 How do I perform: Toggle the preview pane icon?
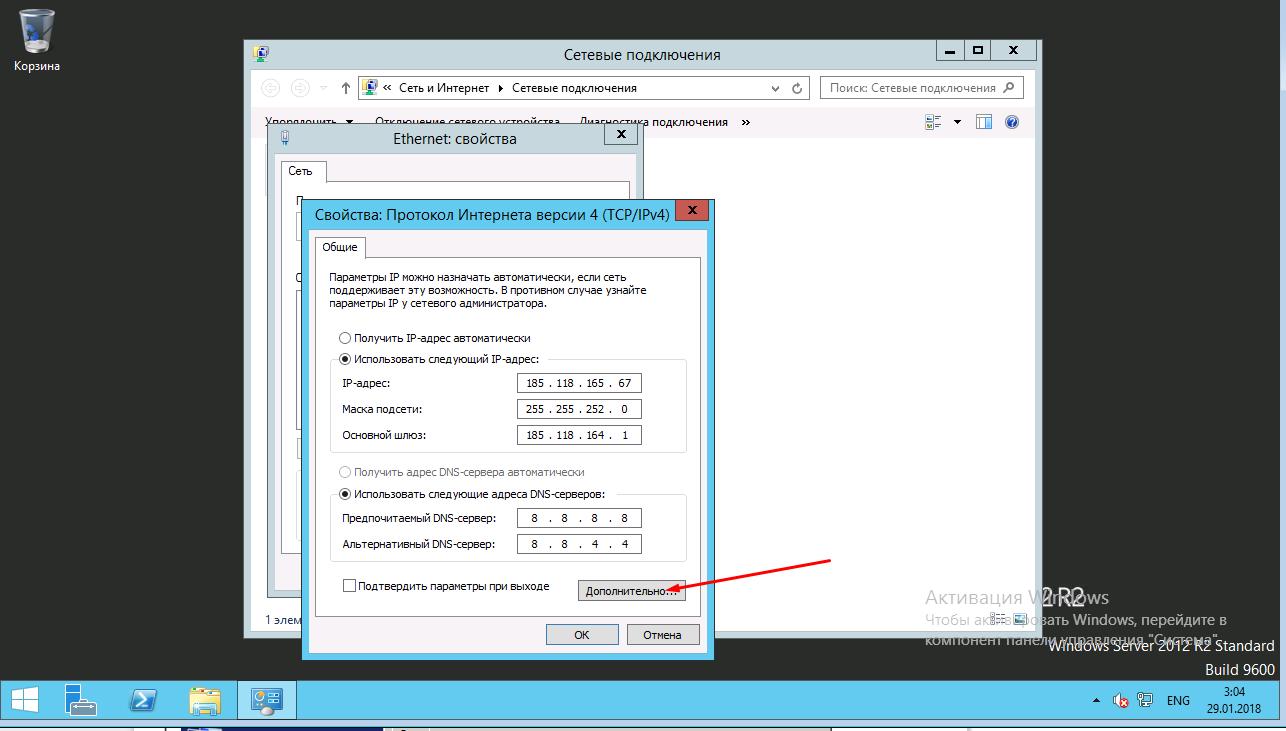click(984, 122)
